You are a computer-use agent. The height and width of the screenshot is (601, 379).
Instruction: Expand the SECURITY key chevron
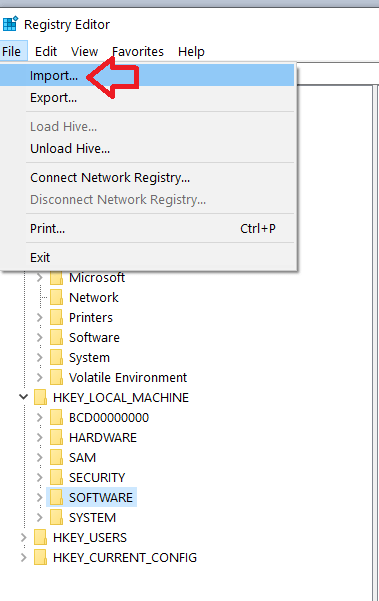coord(40,478)
